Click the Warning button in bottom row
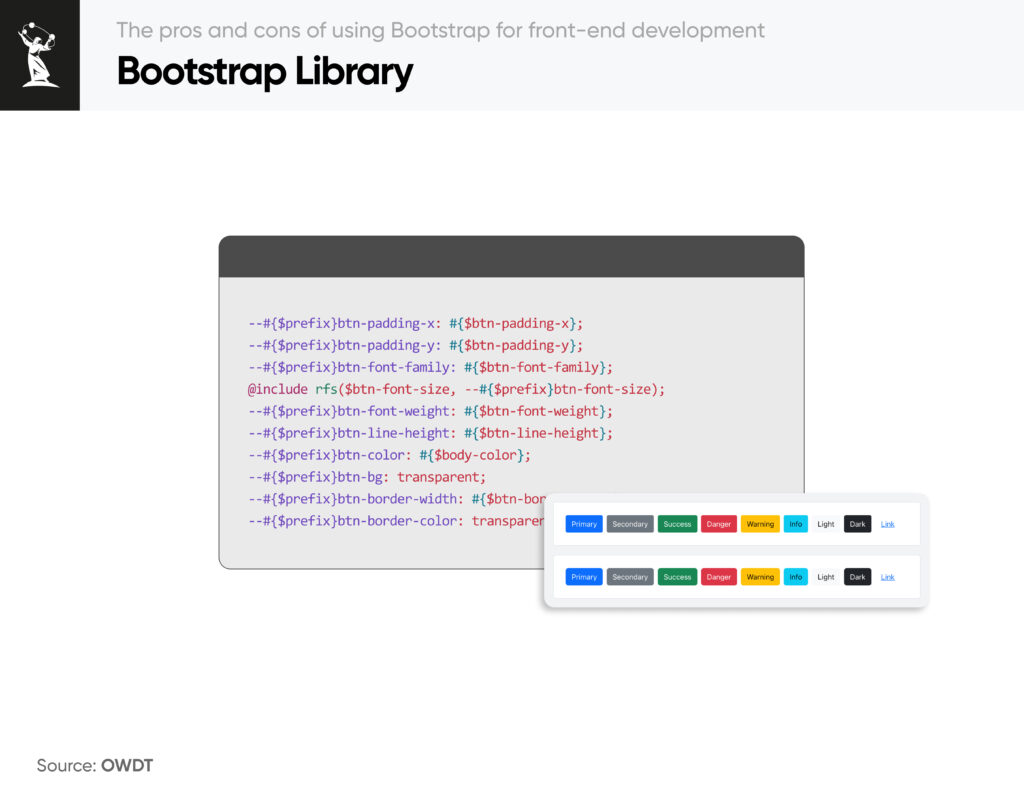The width and height of the screenshot is (1024, 805). (759, 576)
